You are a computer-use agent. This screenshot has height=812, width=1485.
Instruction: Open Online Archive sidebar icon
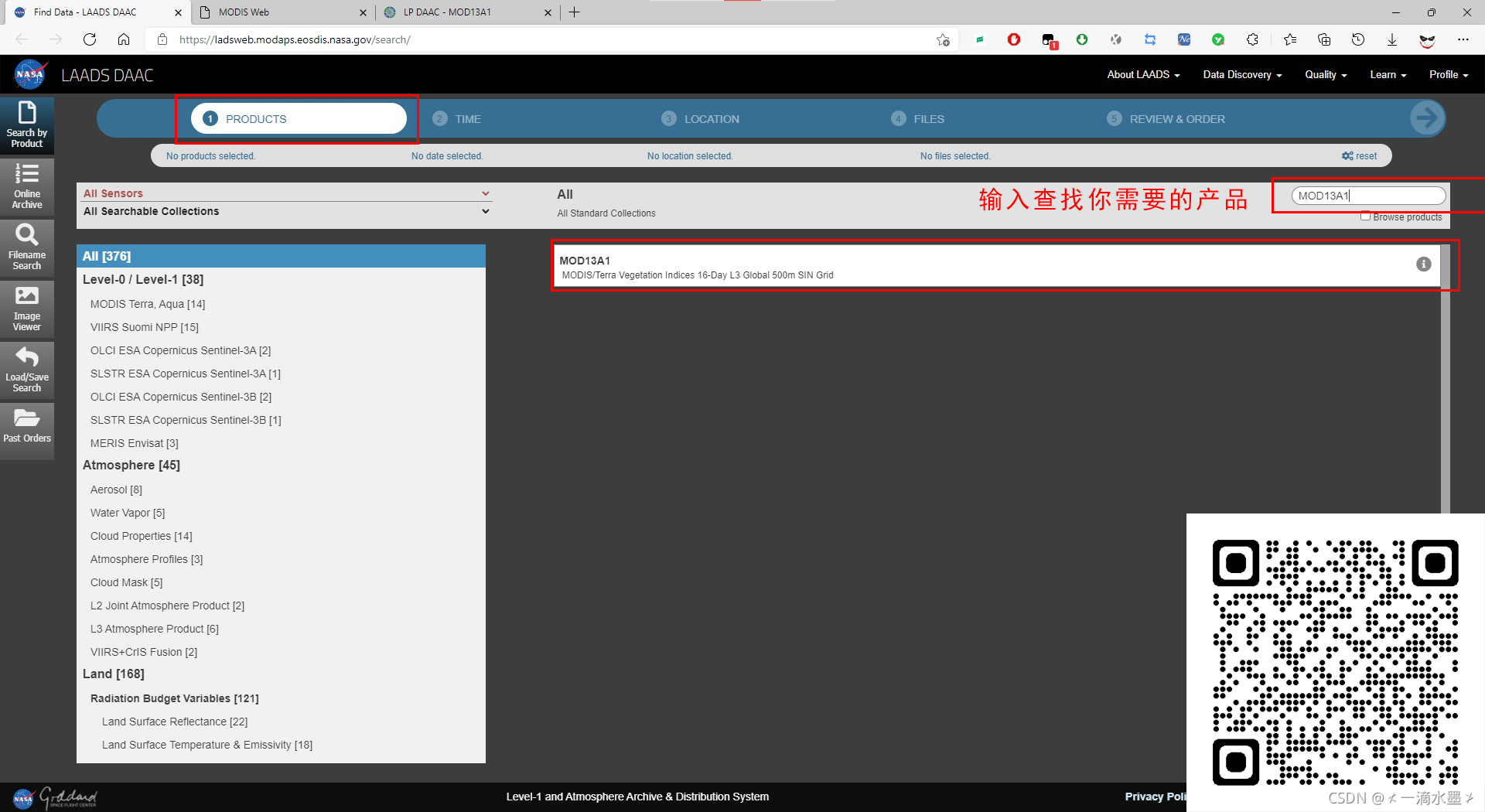point(27,186)
